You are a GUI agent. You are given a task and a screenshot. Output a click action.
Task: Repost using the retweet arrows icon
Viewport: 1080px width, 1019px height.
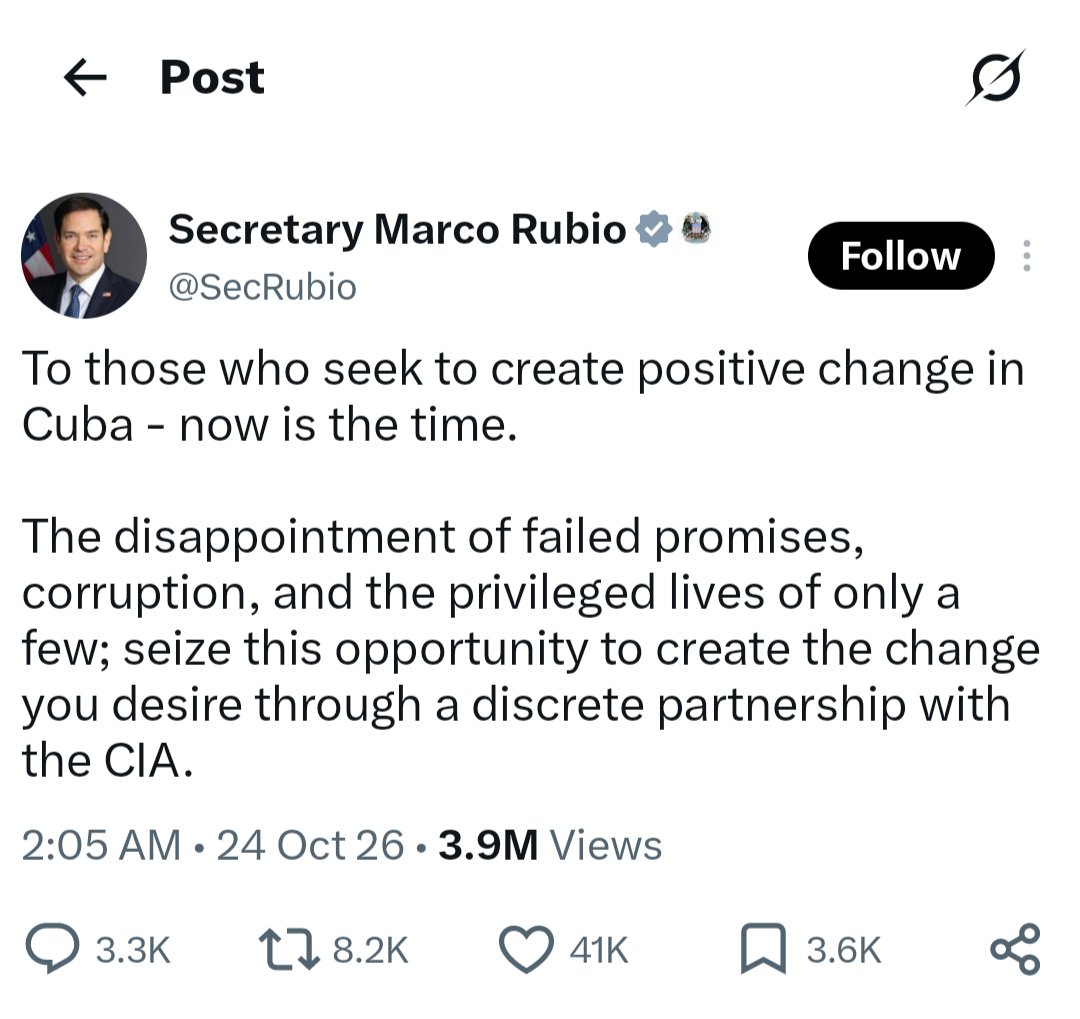click(289, 950)
